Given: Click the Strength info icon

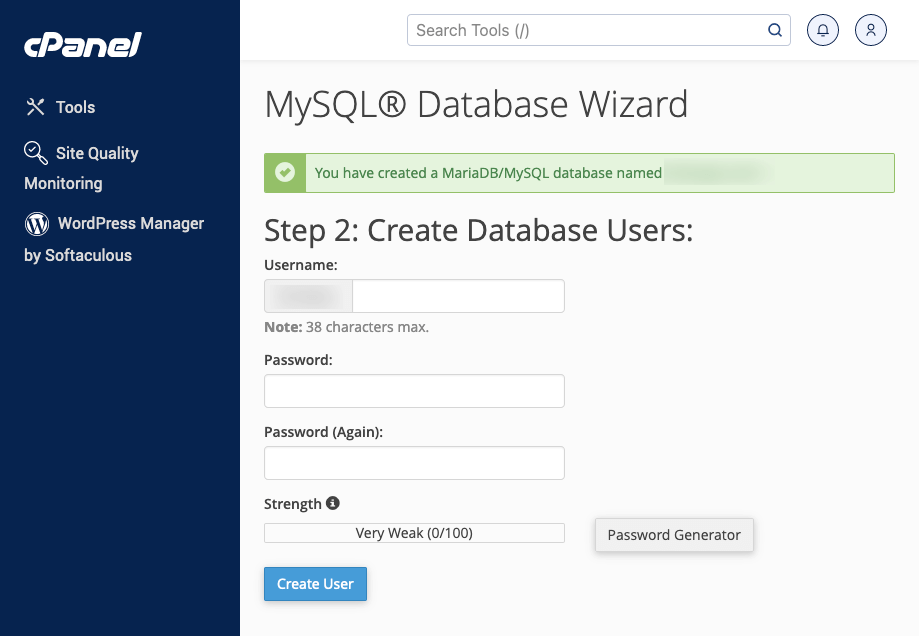Looking at the screenshot, I should coord(333,503).
